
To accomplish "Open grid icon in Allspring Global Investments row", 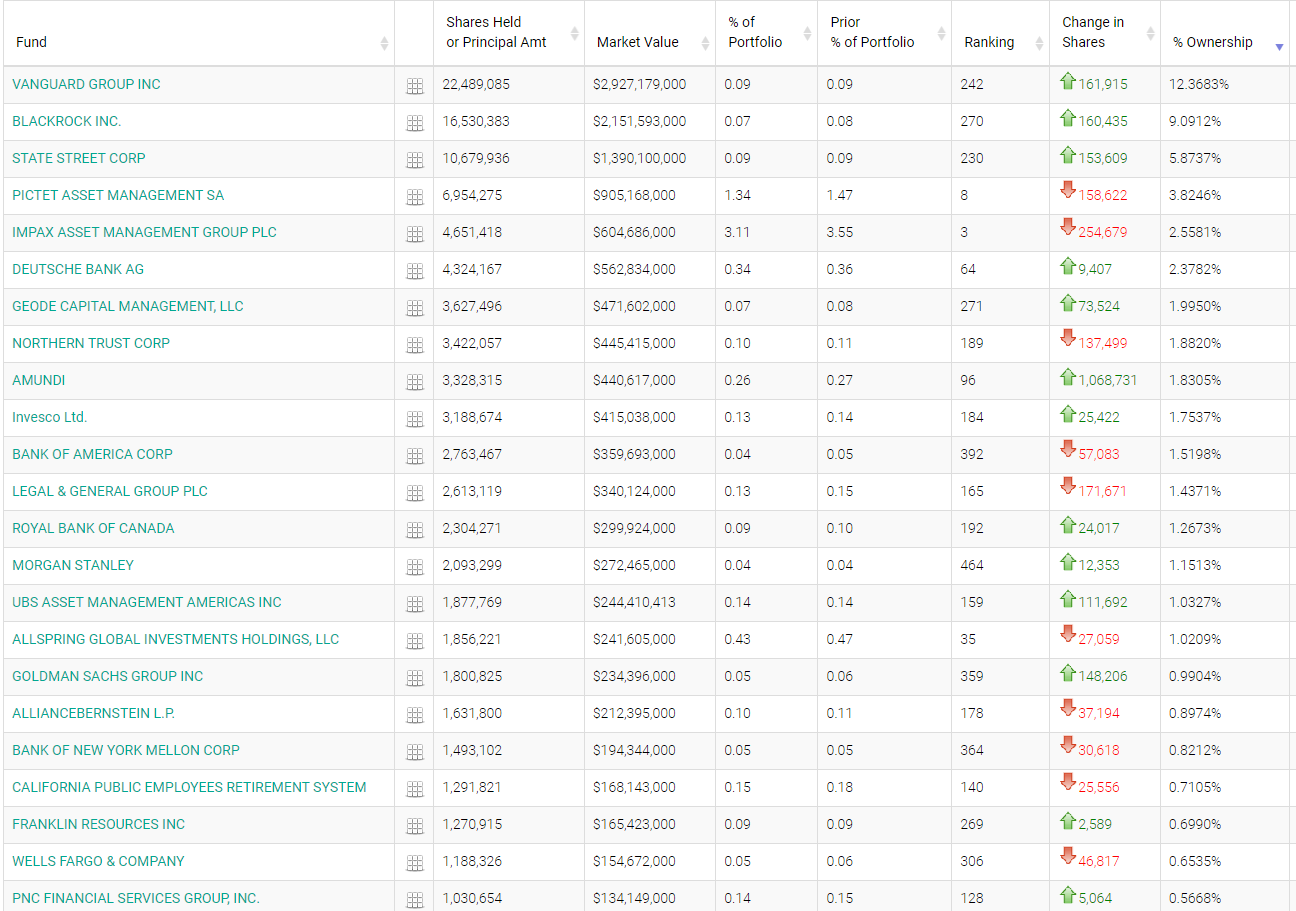I will (x=415, y=641).
